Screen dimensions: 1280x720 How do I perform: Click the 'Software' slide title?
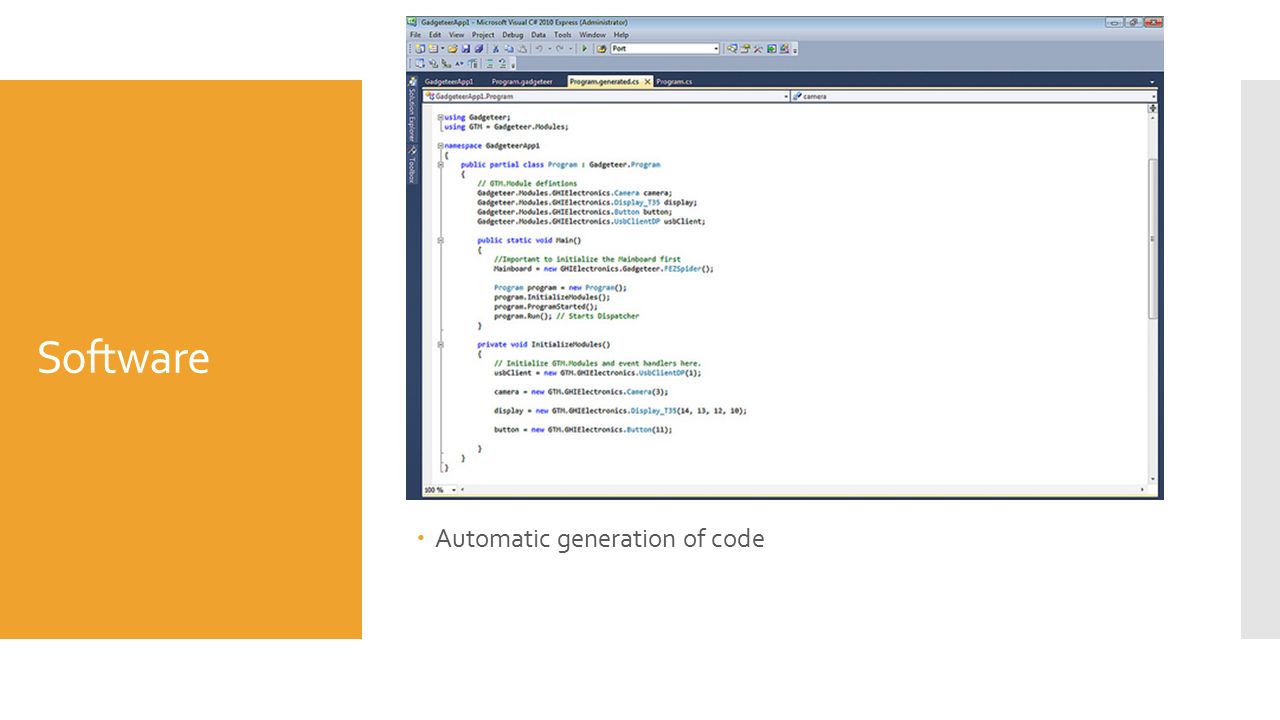pyautogui.click(x=124, y=358)
